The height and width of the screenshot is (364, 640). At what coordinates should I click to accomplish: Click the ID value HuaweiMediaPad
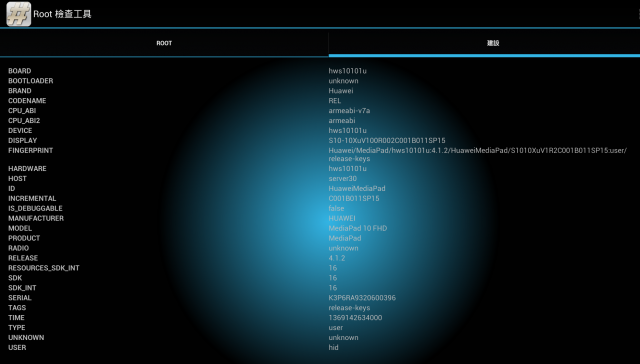click(x=357, y=189)
